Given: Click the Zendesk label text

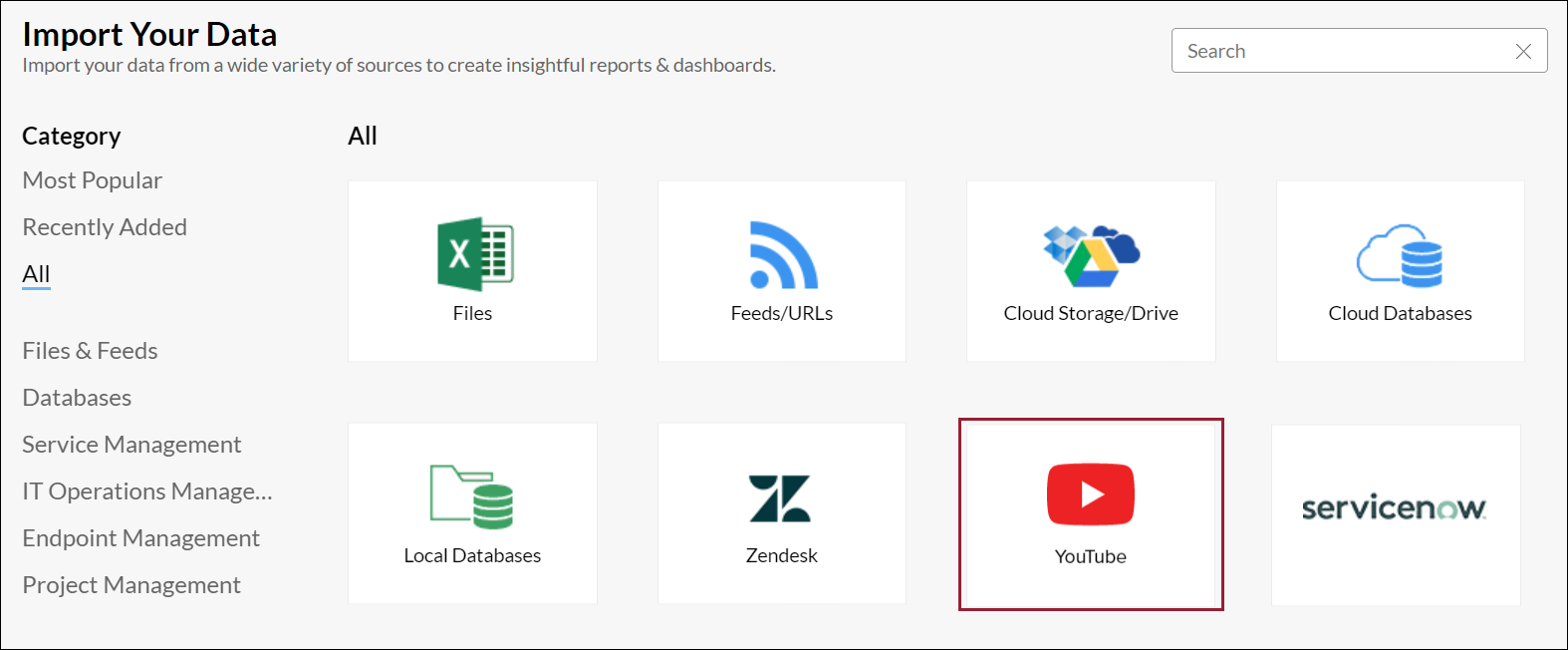Looking at the screenshot, I should (782, 555).
